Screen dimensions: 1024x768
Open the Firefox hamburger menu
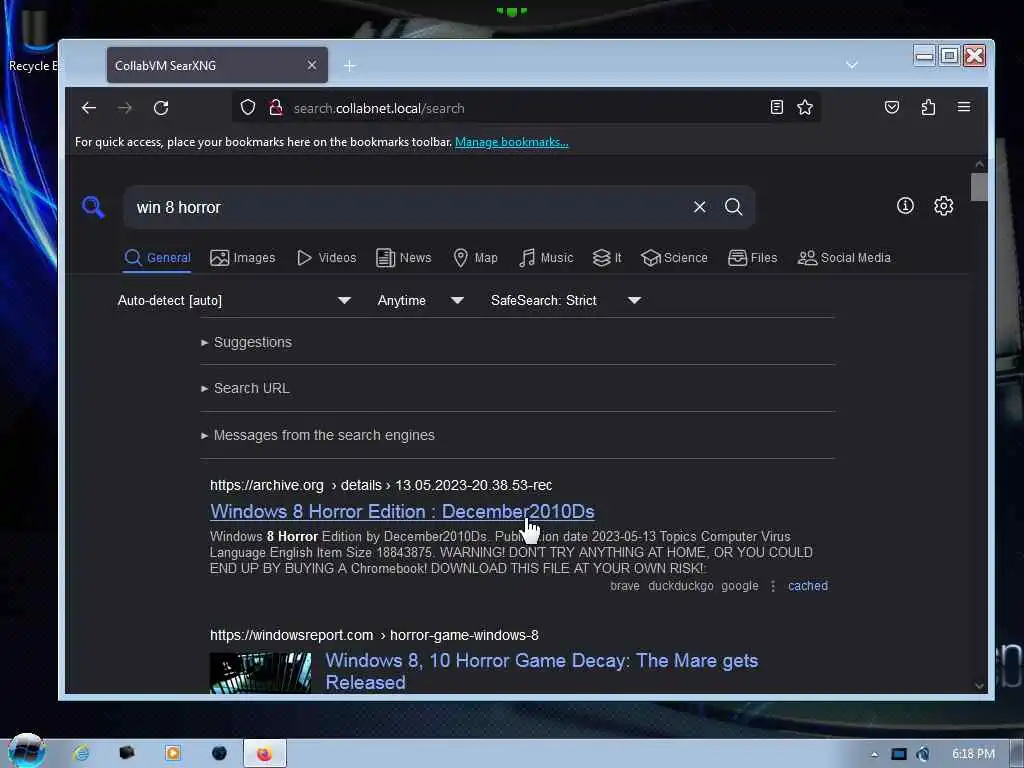(963, 107)
